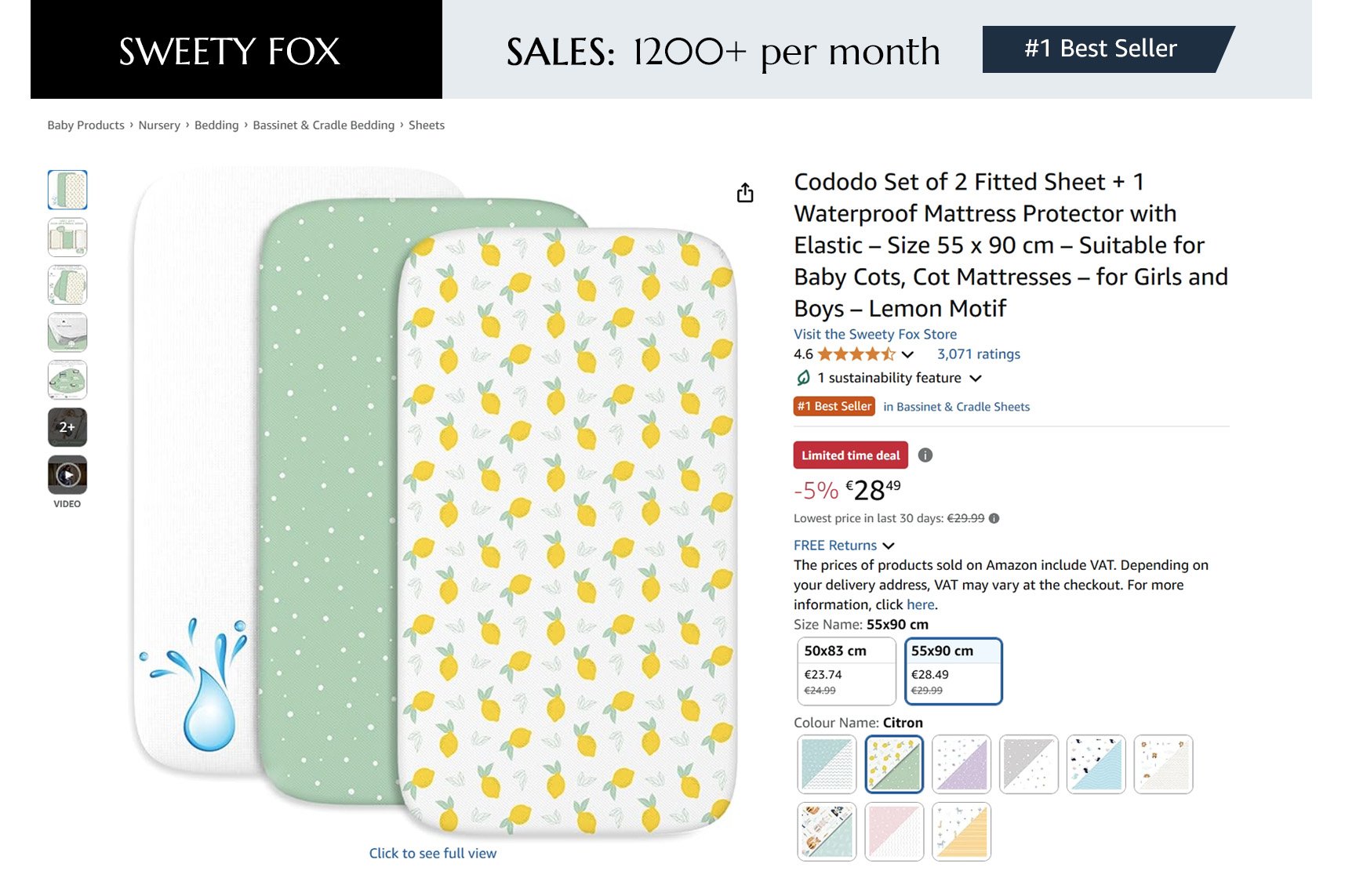Select the first product thumbnail image
1345x896 pixels.
67,190
